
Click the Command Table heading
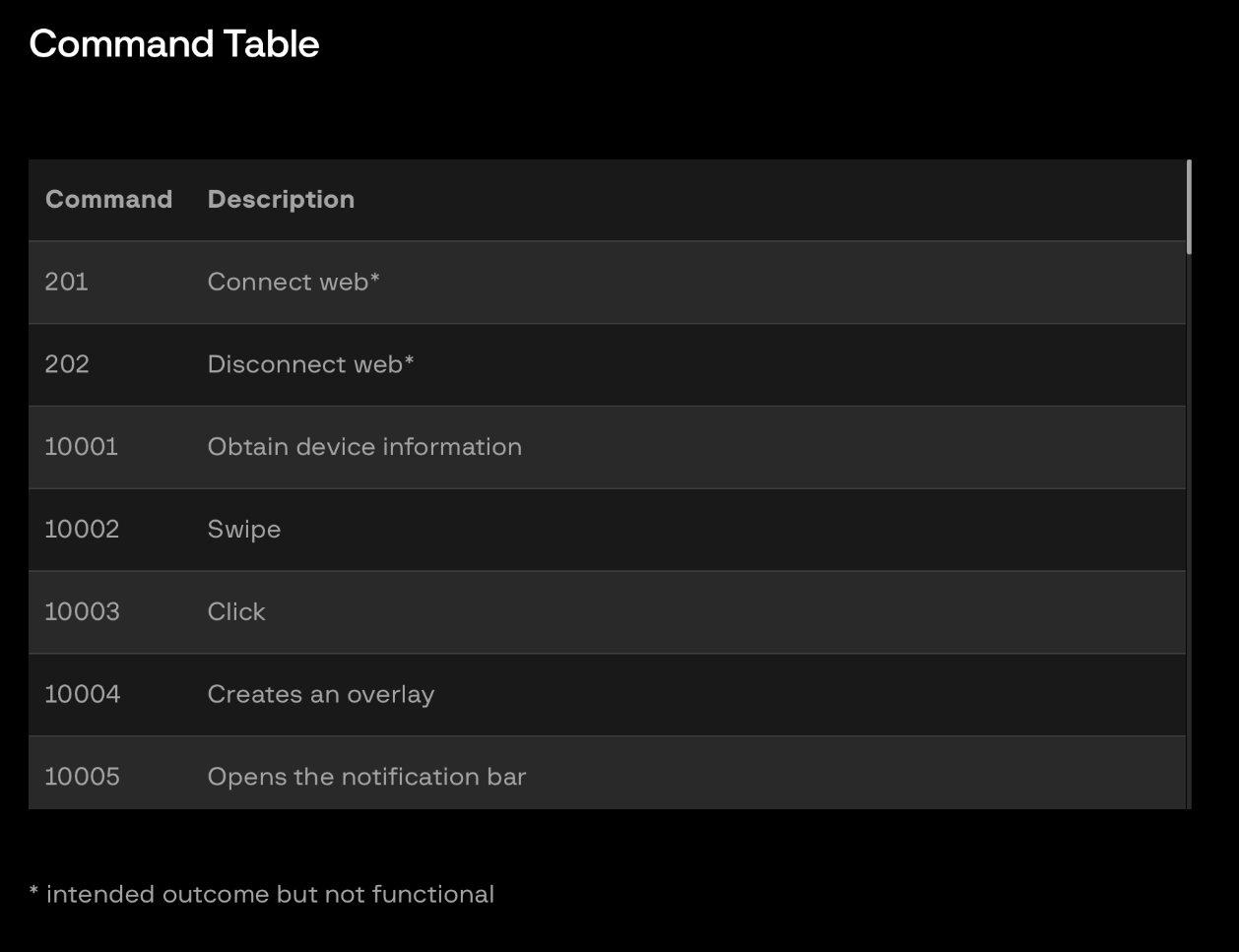point(174,44)
